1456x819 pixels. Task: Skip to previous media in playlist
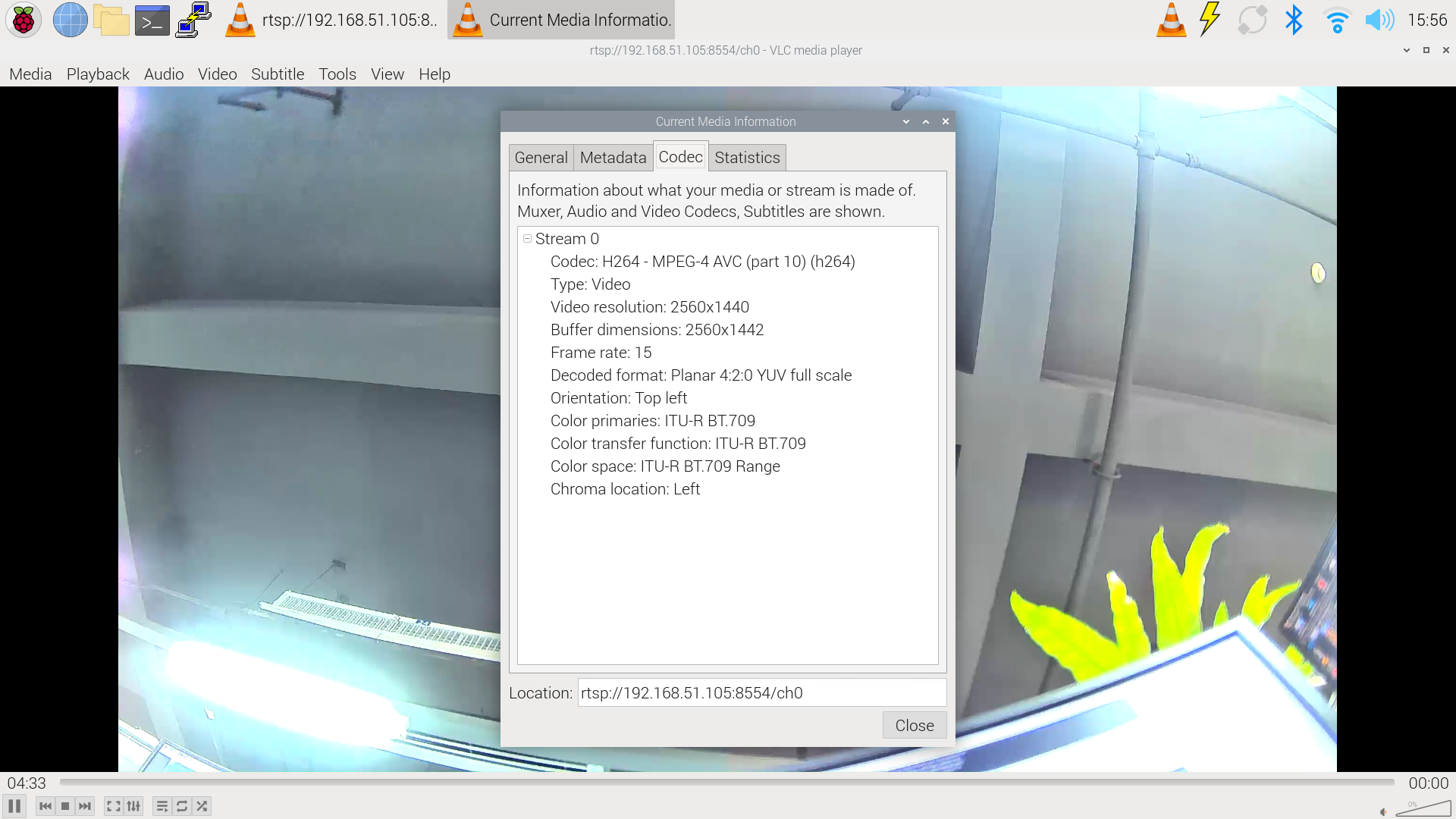pos(45,806)
